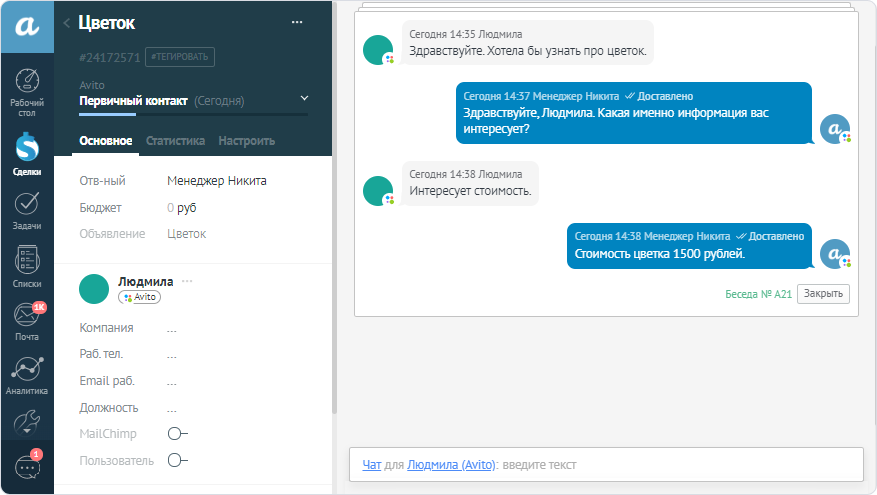Image resolution: width=877 pixels, height=495 pixels.
Task: Open the Рабочий стол dashboard icon
Action: point(27,90)
